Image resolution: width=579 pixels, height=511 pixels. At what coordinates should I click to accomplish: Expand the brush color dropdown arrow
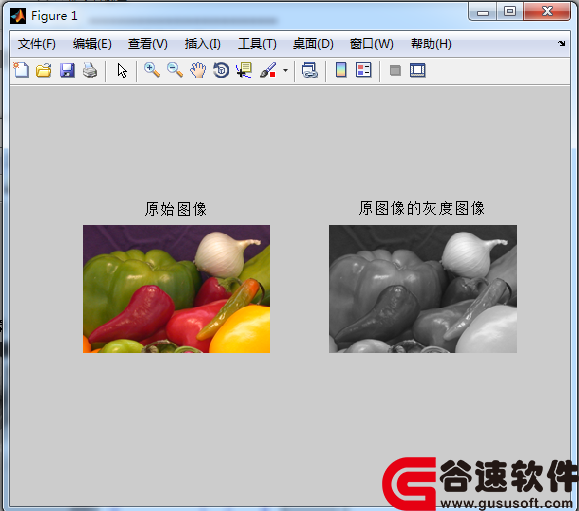coord(285,70)
